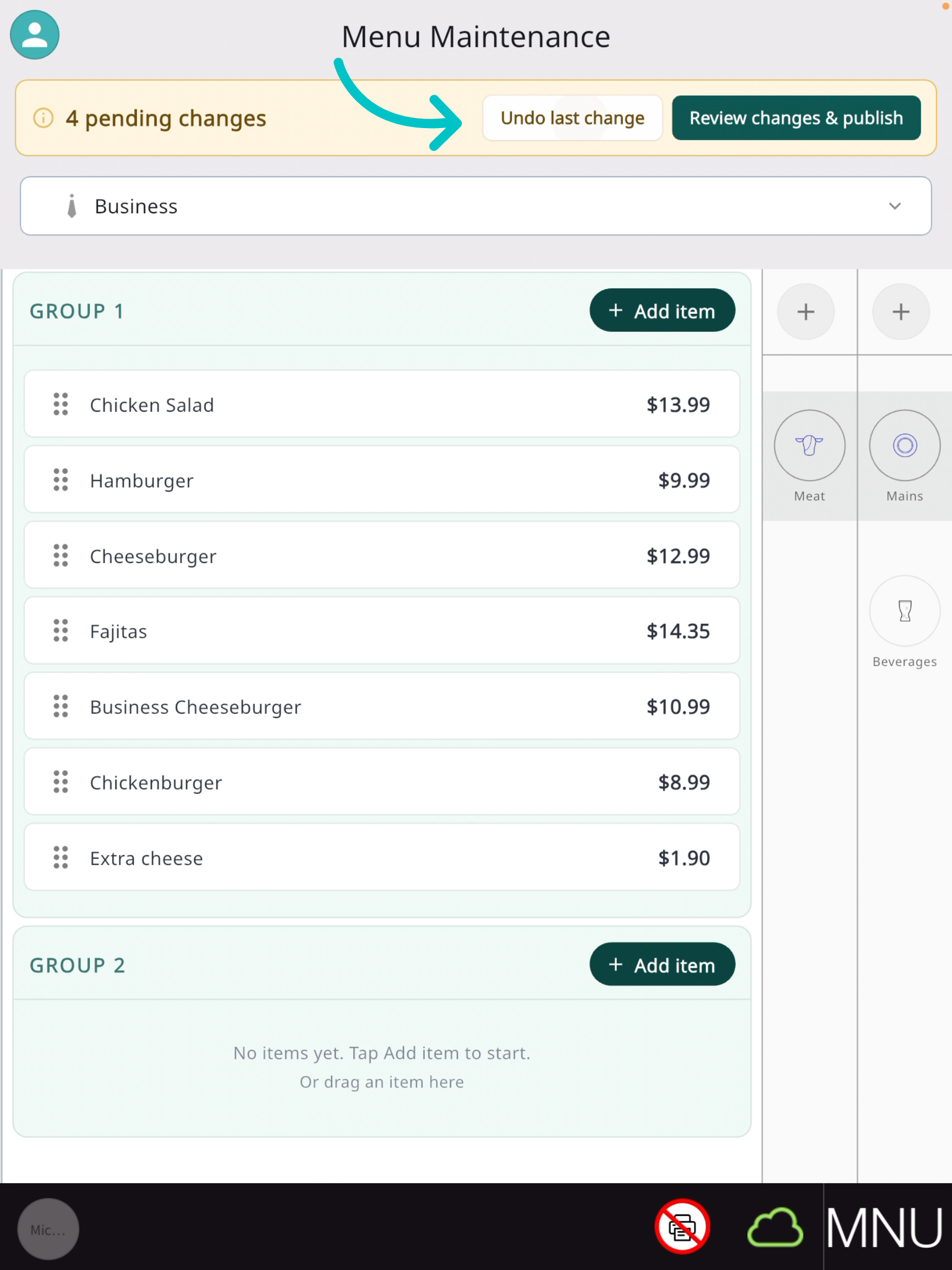This screenshot has height=1270, width=952.
Task: Add item to Group 1
Action: pyautogui.click(x=662, y=311)
